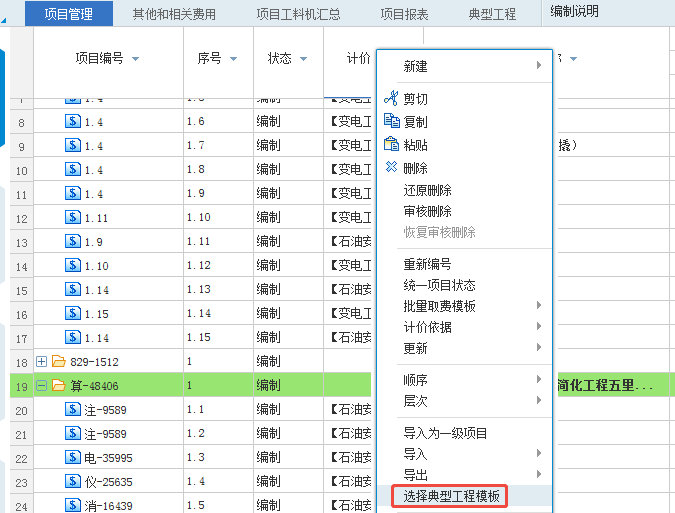Viewport: 675px width, 513px height.
Task: Click dollar icon beside 1.10
Action: (73, 266)
